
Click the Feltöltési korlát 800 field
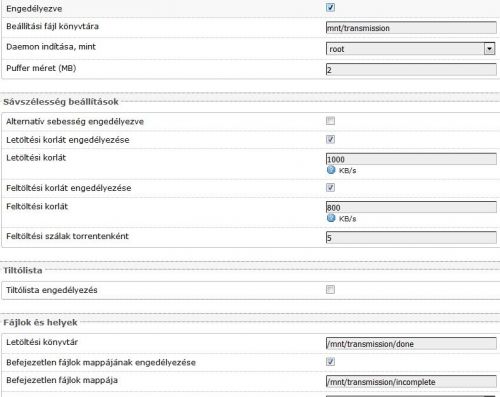[411, 207]
